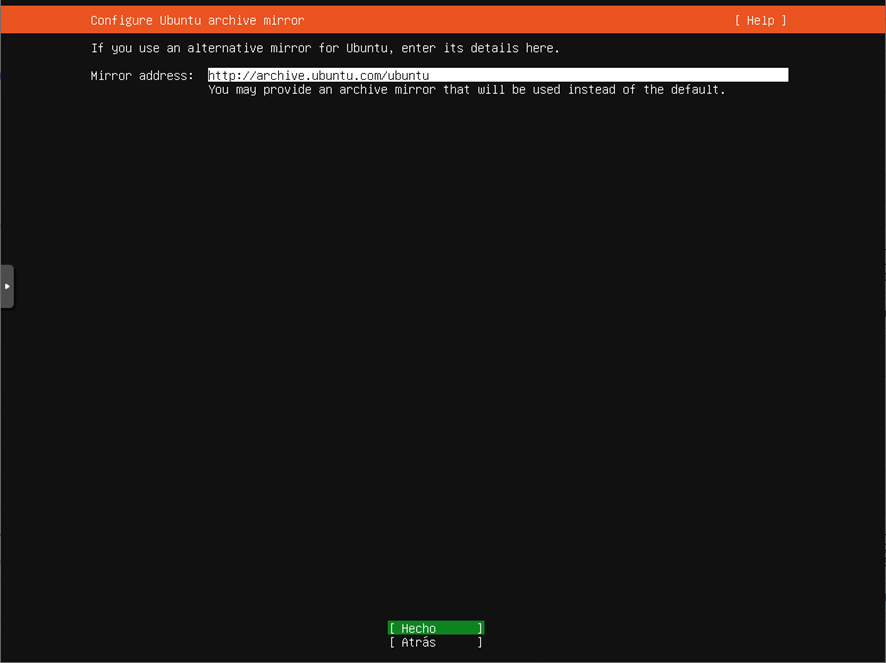This screenshot has height=663, width=886.
Task: Click the 'If you use an alternative mirror' text
Action: pyautogui.click(x=325, y=48)
